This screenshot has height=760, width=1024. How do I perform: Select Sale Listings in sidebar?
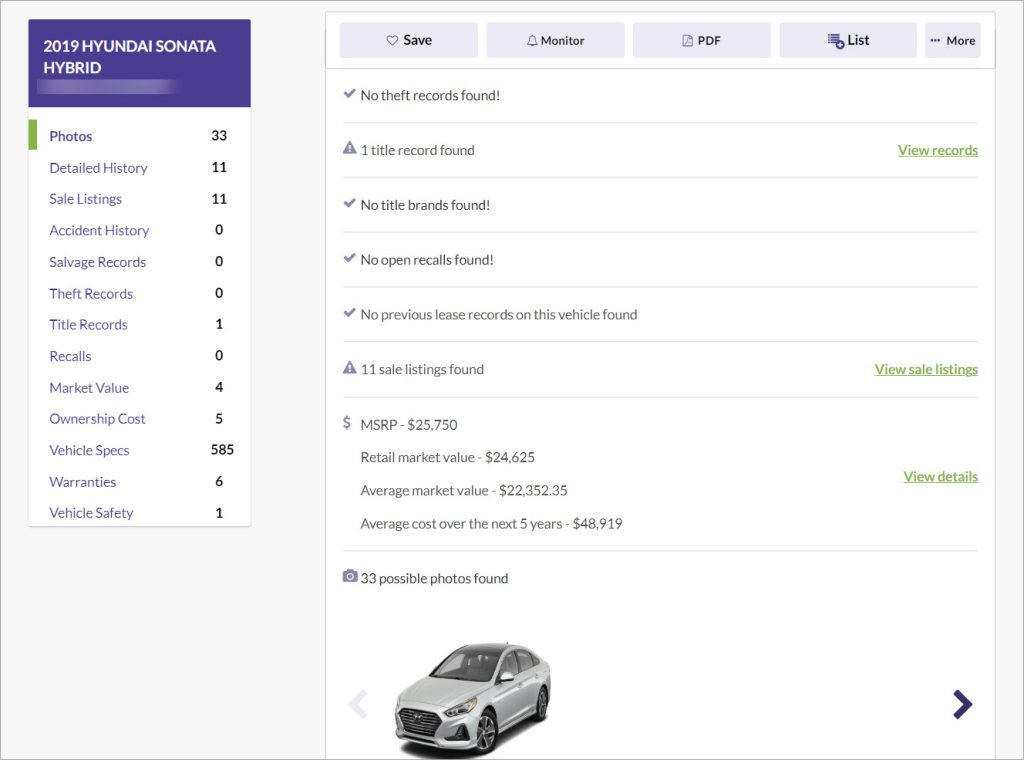pyautogui.click(x=85, y=199)
